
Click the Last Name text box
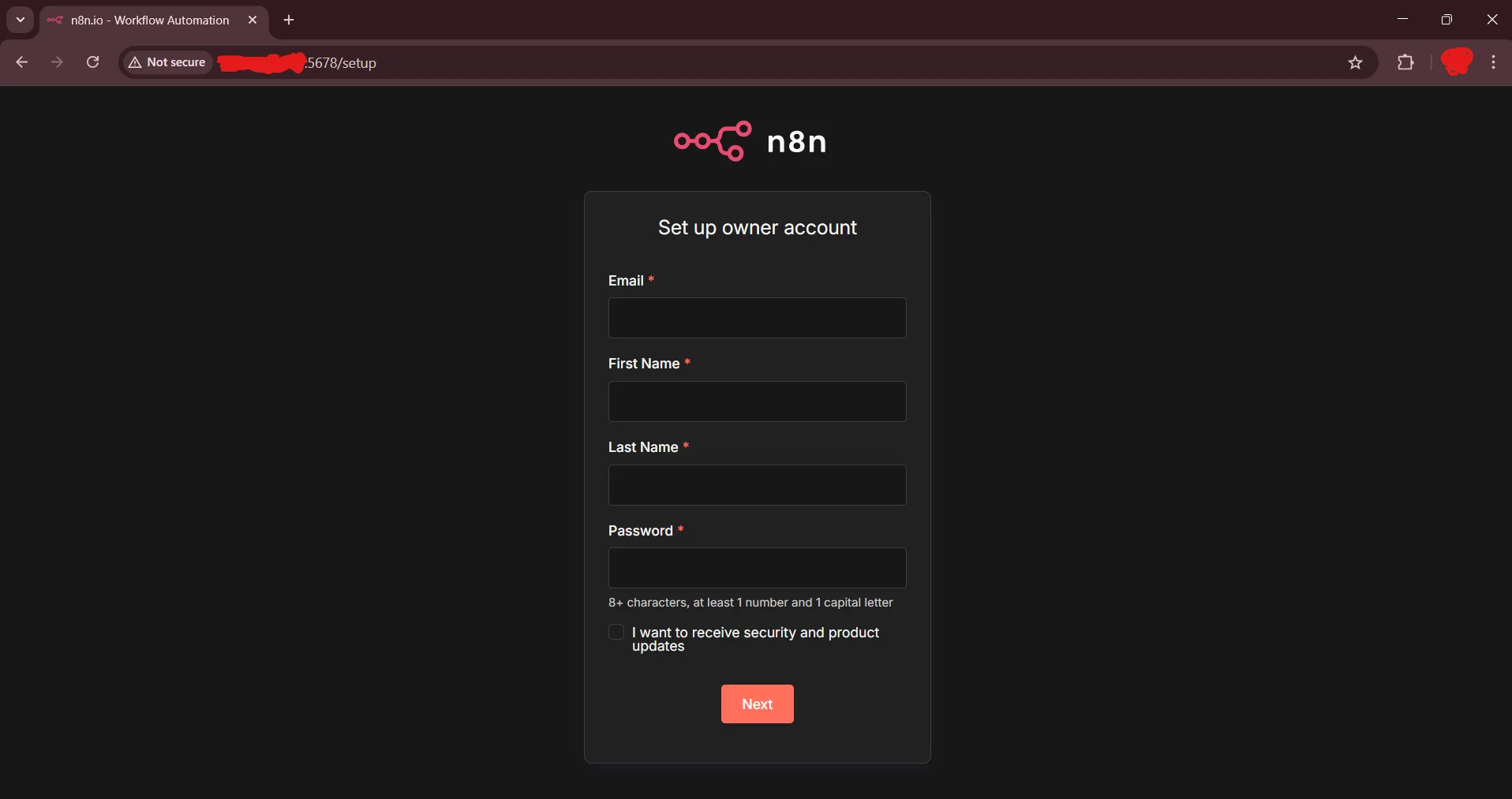[x=757, y=485]
